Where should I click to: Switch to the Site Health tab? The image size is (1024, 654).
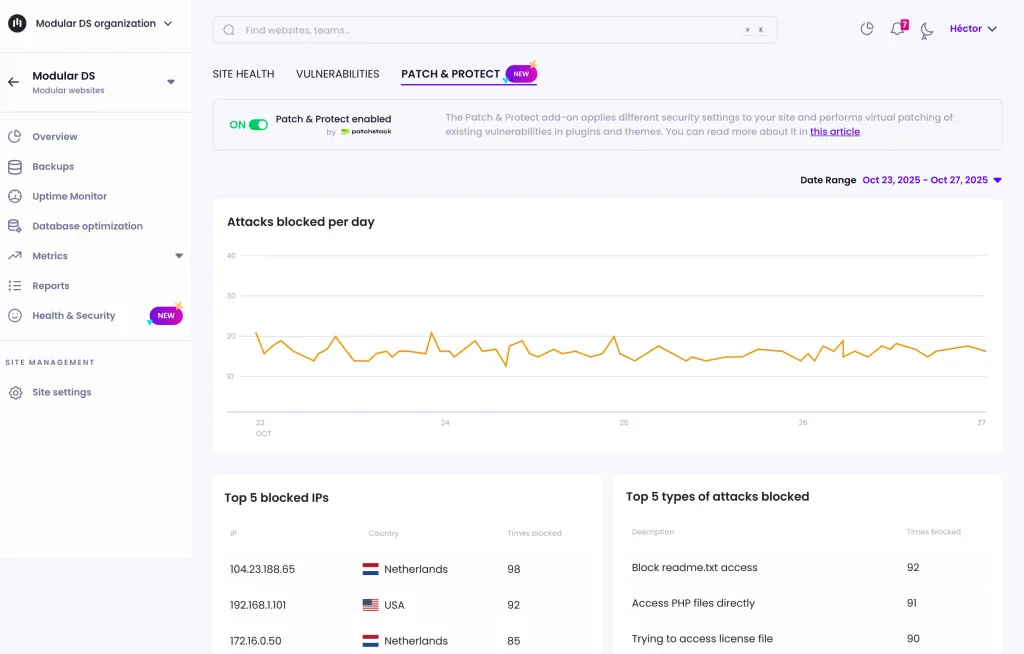point(243,74)
